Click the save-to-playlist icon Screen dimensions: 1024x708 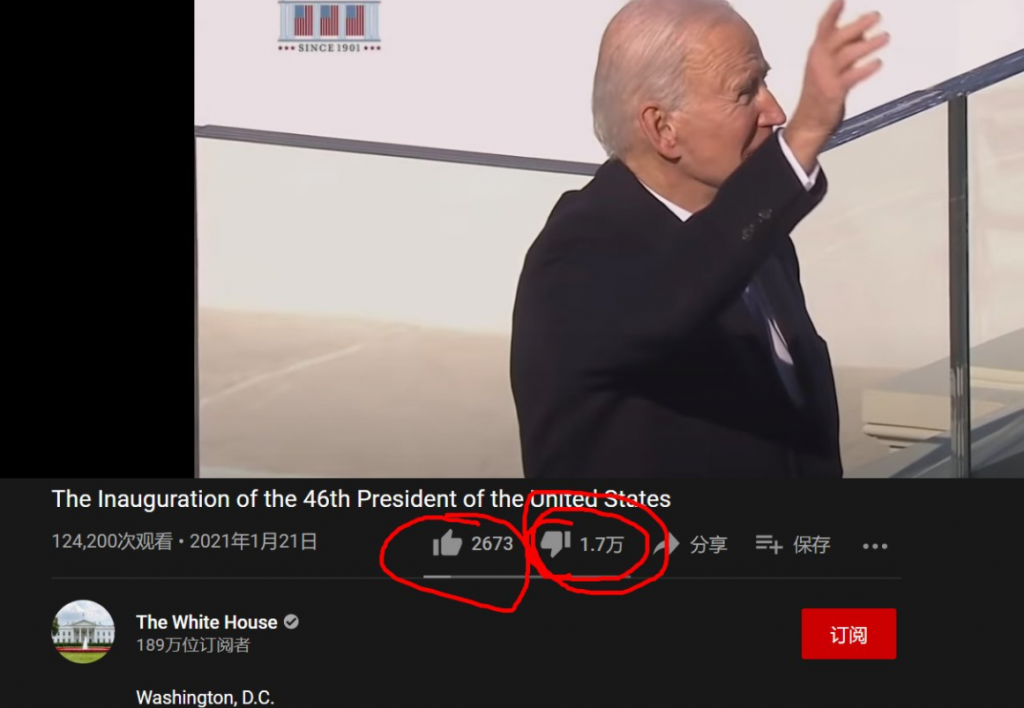[x=769, y=544]
